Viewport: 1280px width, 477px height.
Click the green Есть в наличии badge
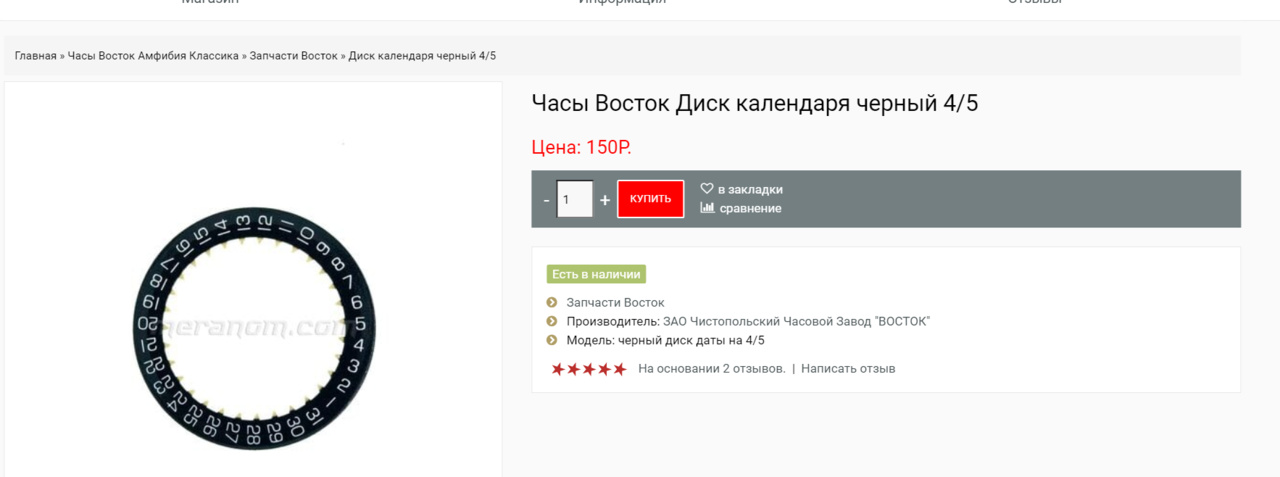tap(596, 274)
